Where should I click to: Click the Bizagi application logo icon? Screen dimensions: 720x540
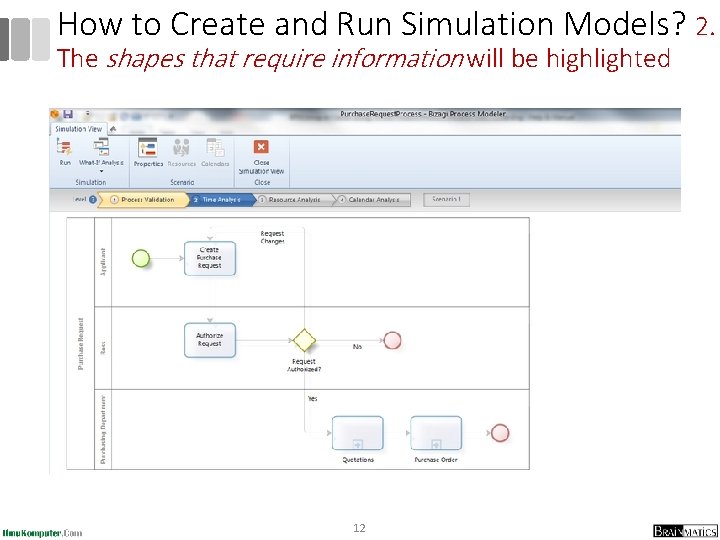pyautogui.click(x=55, y=114)
